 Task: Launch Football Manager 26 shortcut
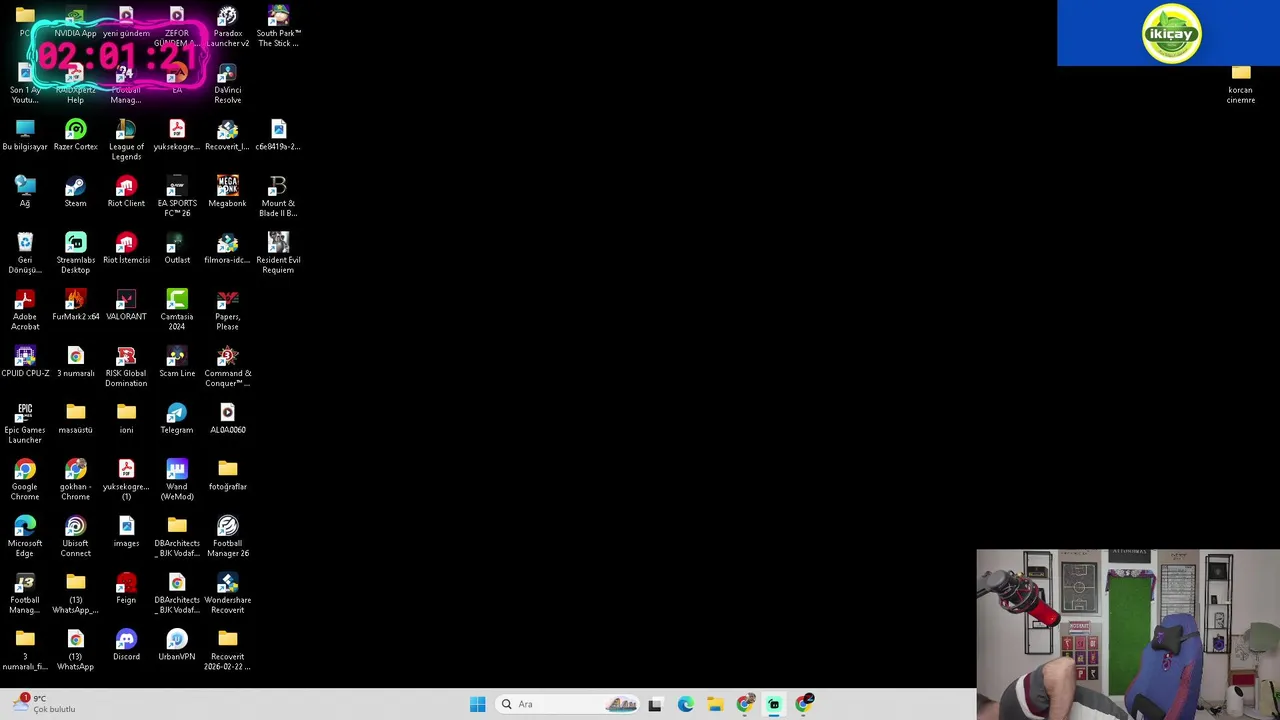227,537
